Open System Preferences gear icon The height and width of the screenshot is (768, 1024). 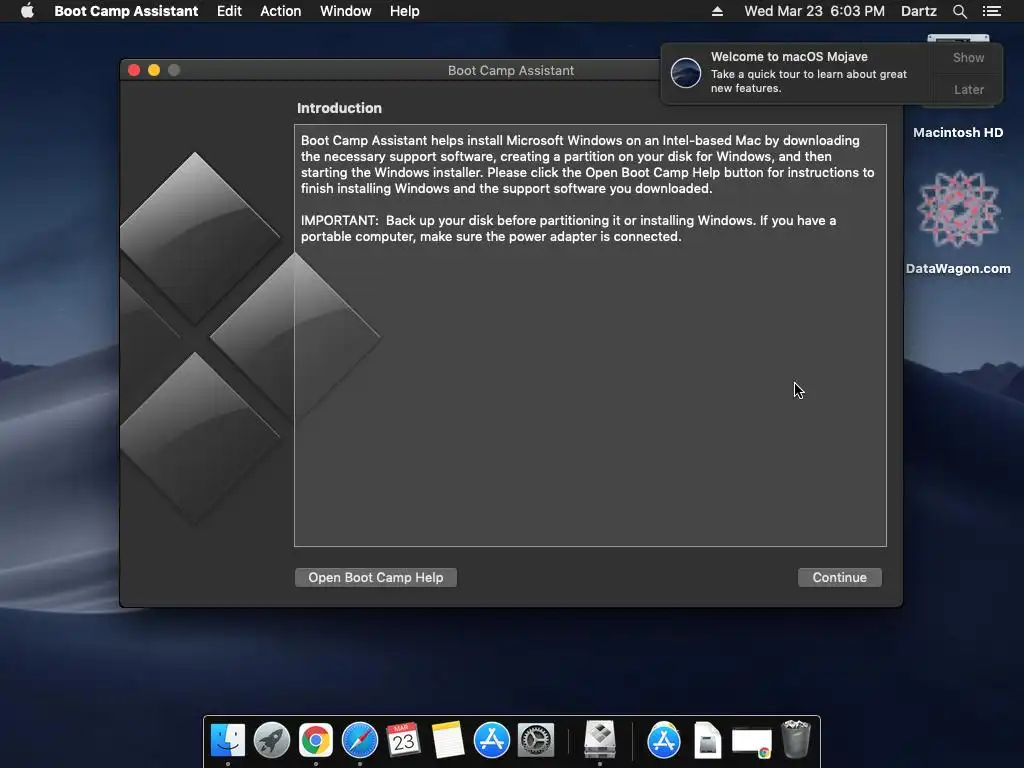[x=536, y=740]
